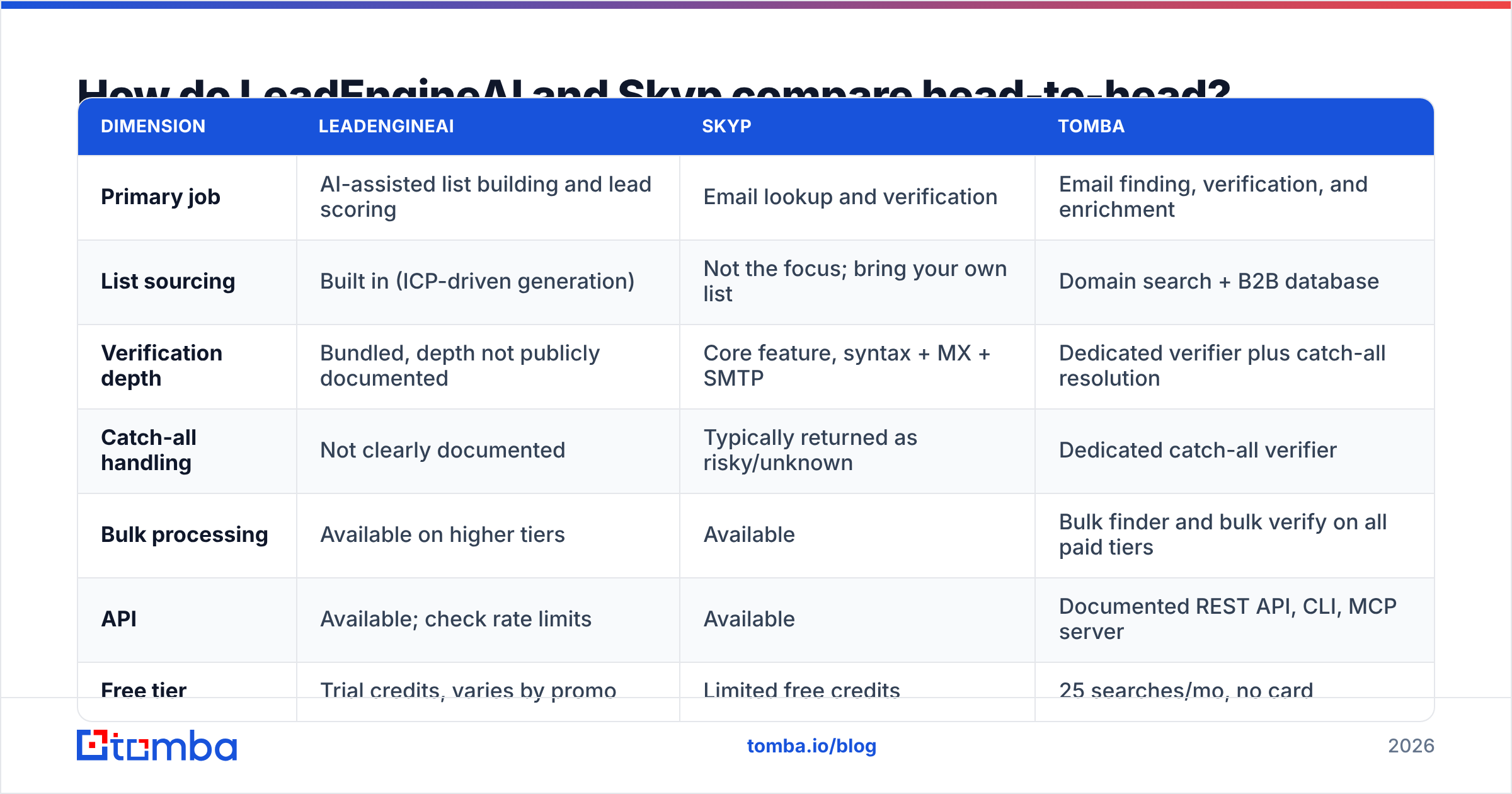Click 'Email lookup and verification' cell
This screenshot has width=1512, height=794.
[x=850, y=197]
